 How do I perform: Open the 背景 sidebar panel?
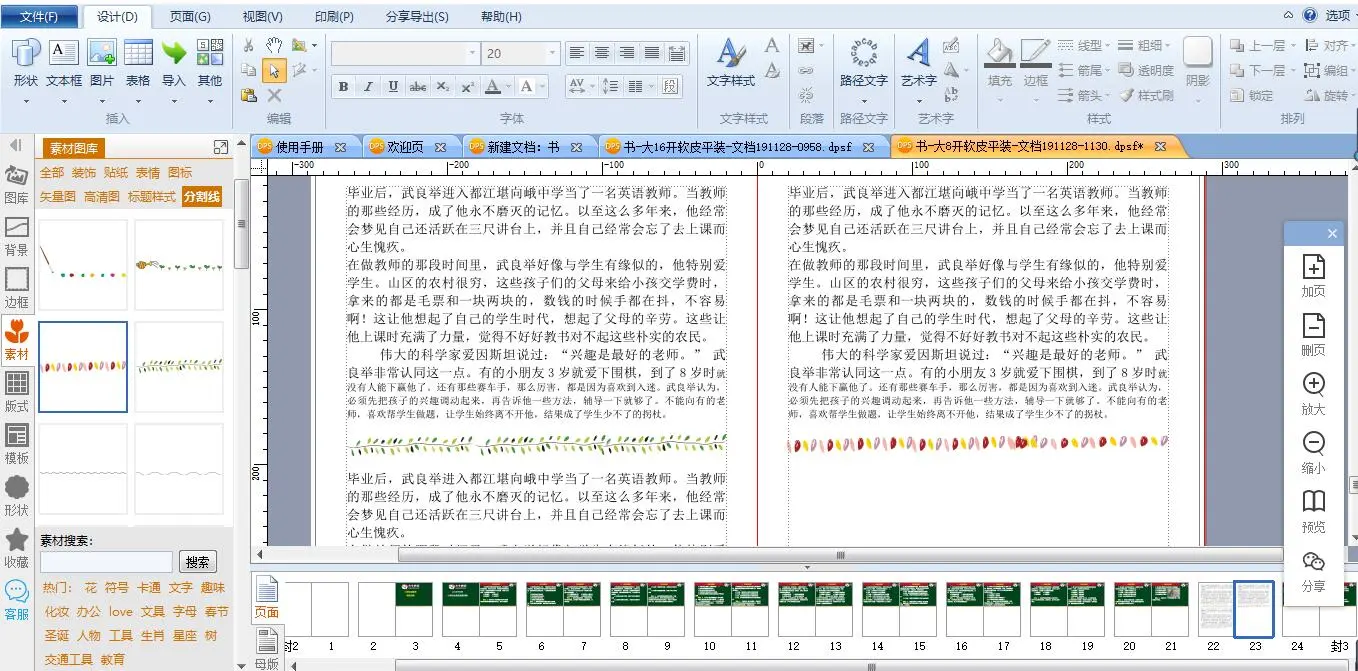(x=17, y=237)
